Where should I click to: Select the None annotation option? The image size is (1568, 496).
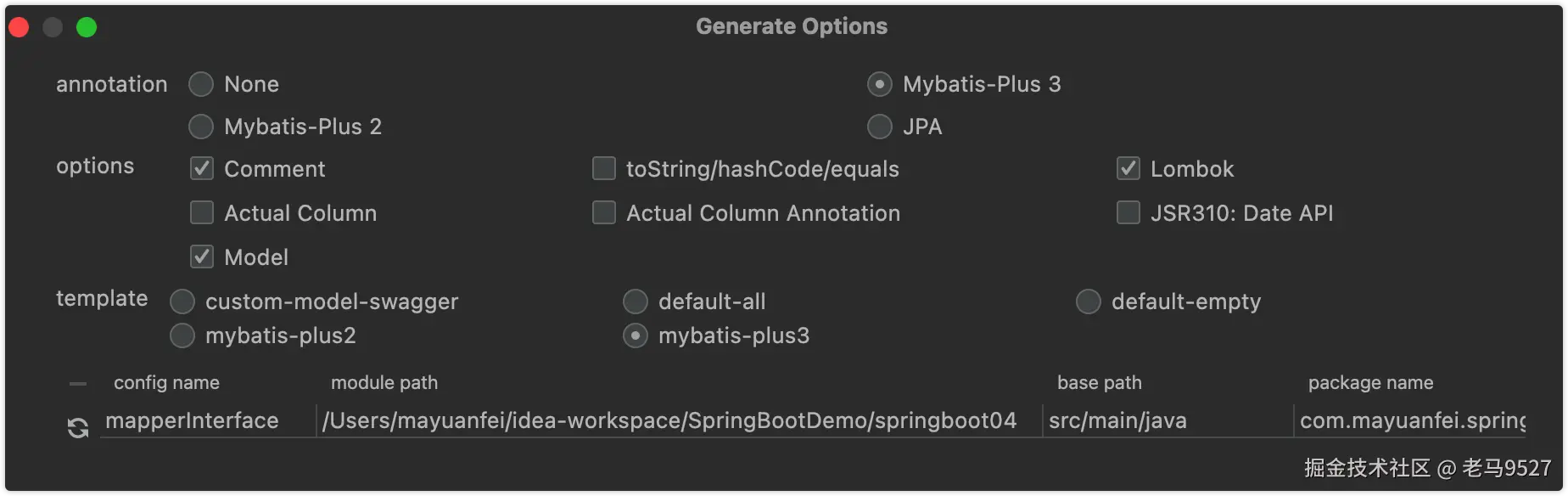tap(201, 84)
